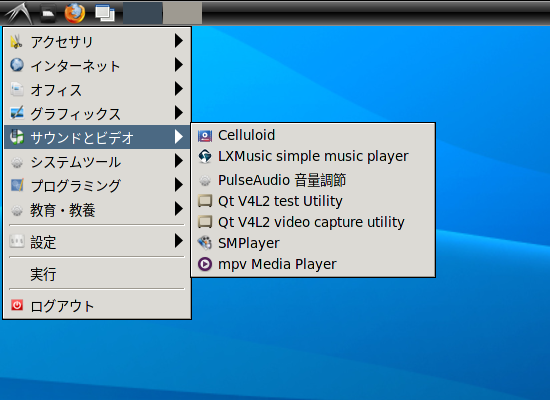Open PulseAudio 音量調節
Viewport: 550px width, 400px height.
(x=313, y=180)
